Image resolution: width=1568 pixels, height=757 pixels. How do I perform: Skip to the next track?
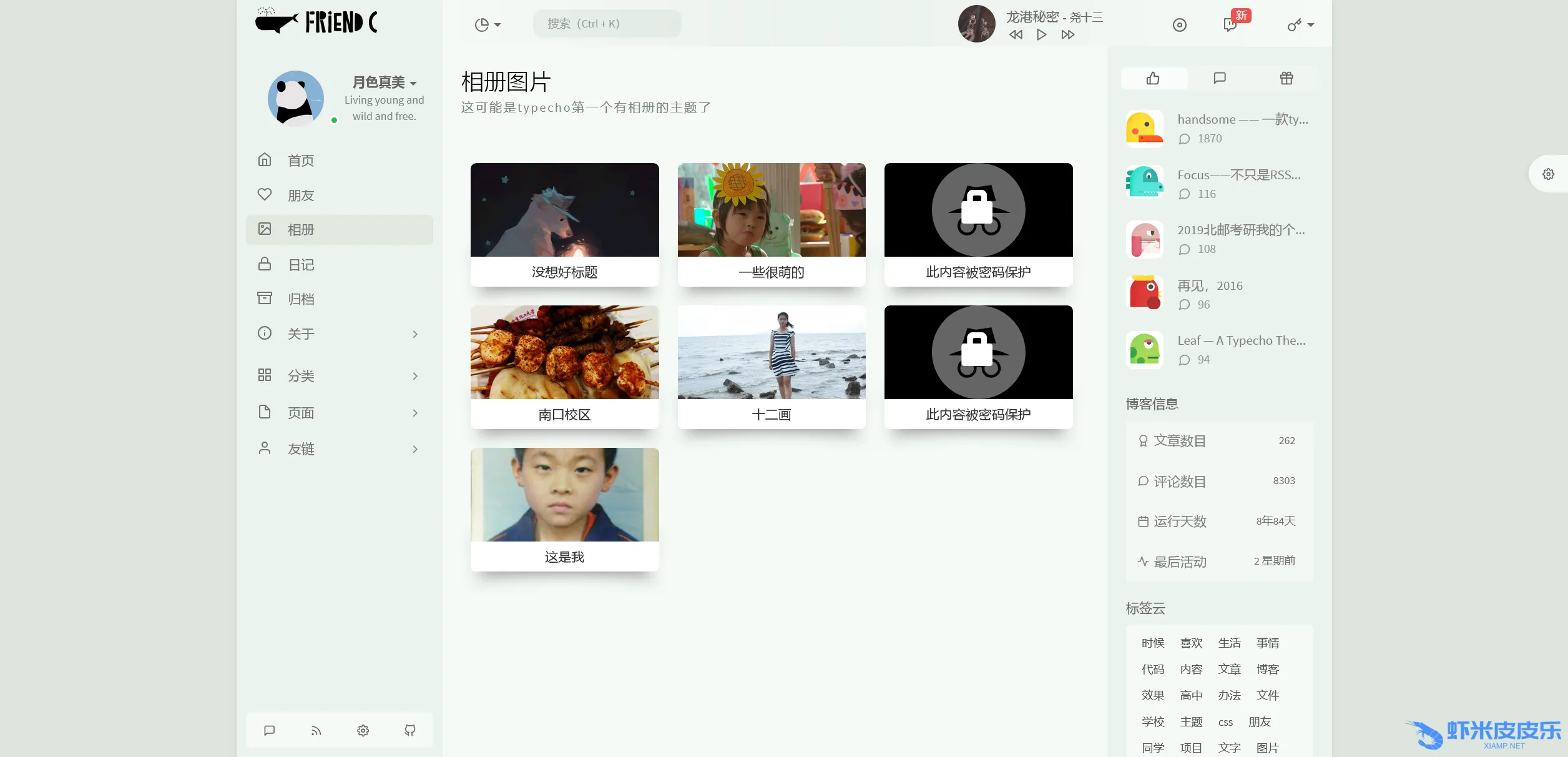[1067, 35]
